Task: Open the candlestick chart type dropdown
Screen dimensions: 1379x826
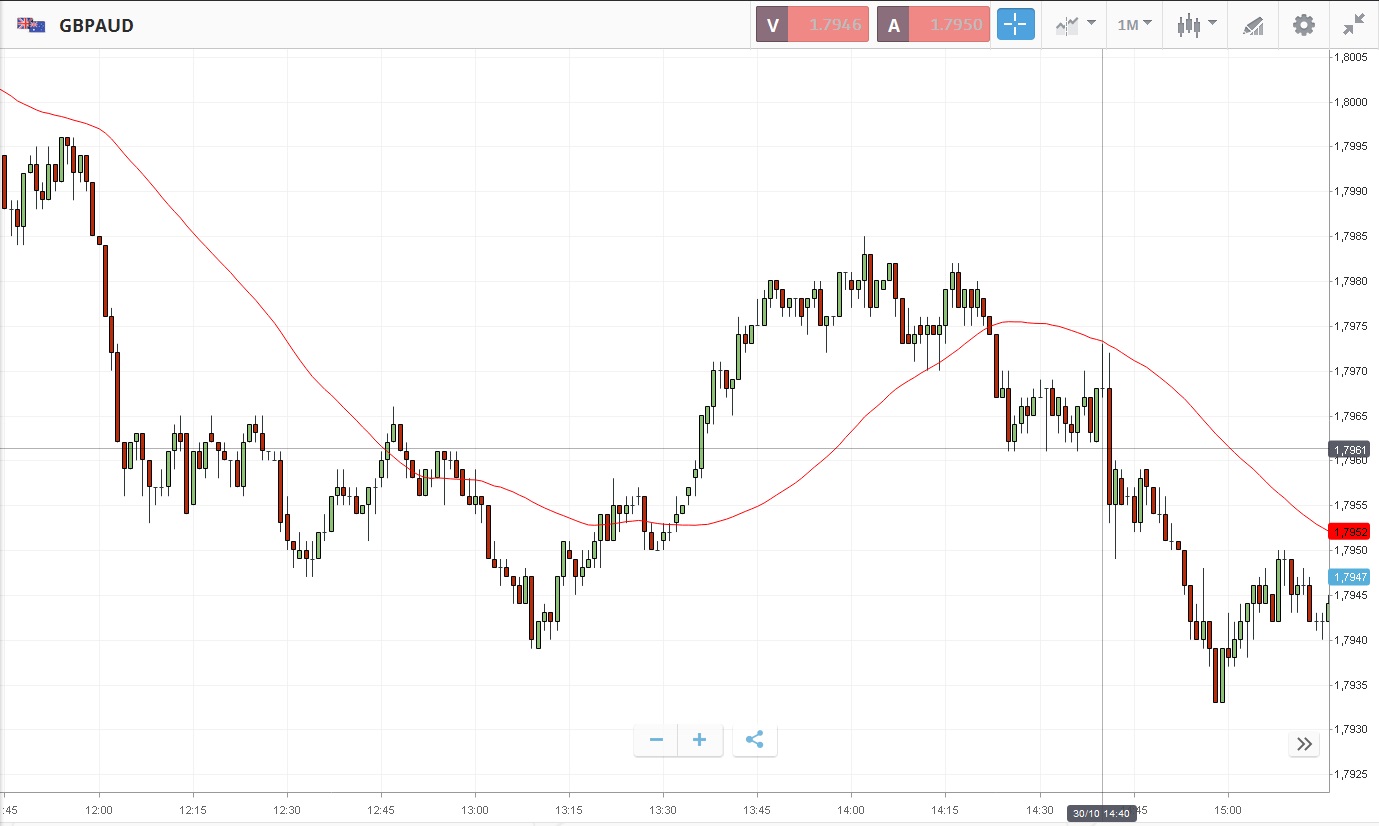Action: pyautogui.click(x=1196, y=25)
